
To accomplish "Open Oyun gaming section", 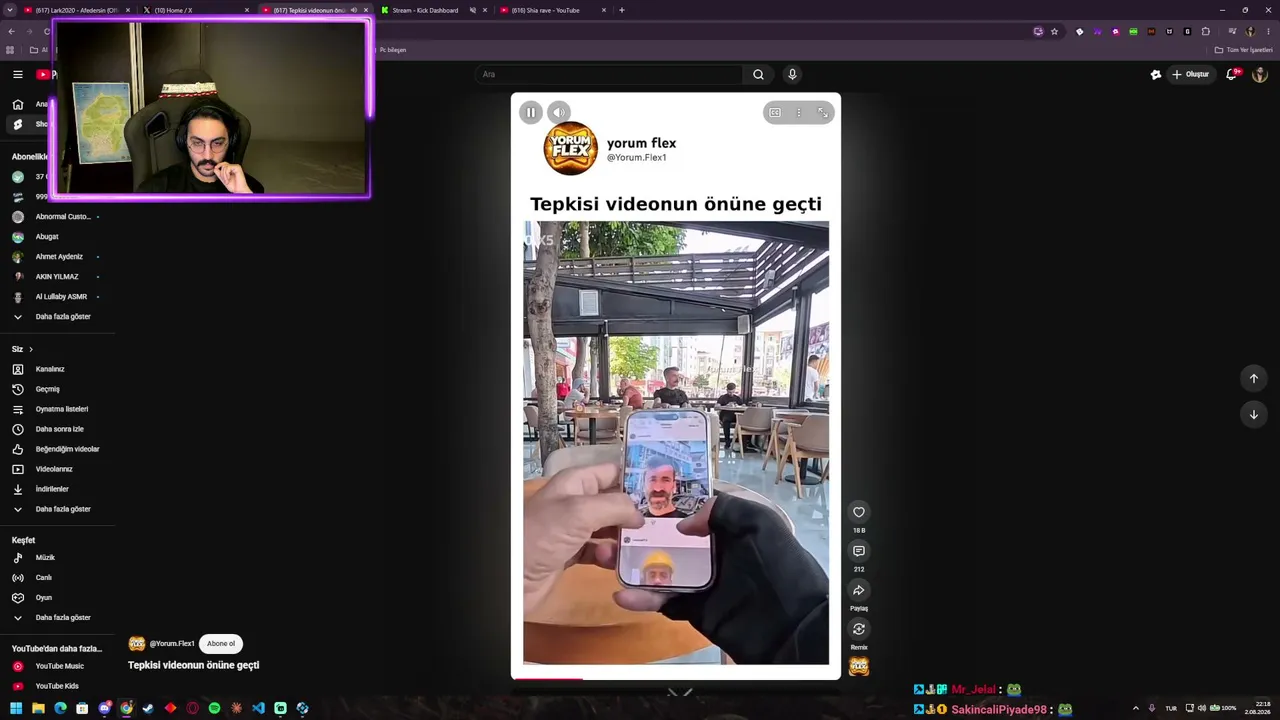I will tap(44, 598).
